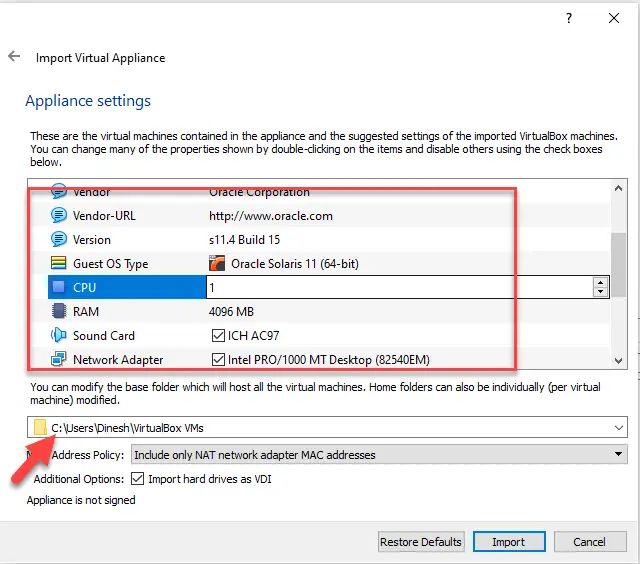Select the Network Adapter row label
The height and width of the screenshot is (564, 640).
118,360
